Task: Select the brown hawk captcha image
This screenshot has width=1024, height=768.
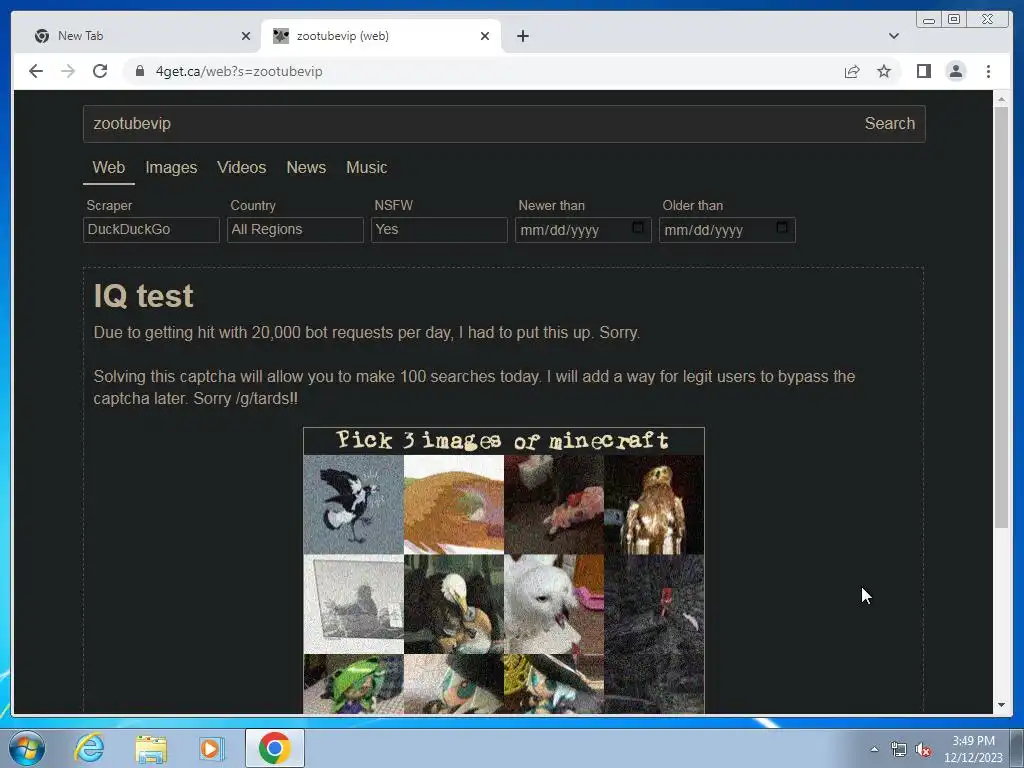Action: pyautogui.click(x=654, y=504)
